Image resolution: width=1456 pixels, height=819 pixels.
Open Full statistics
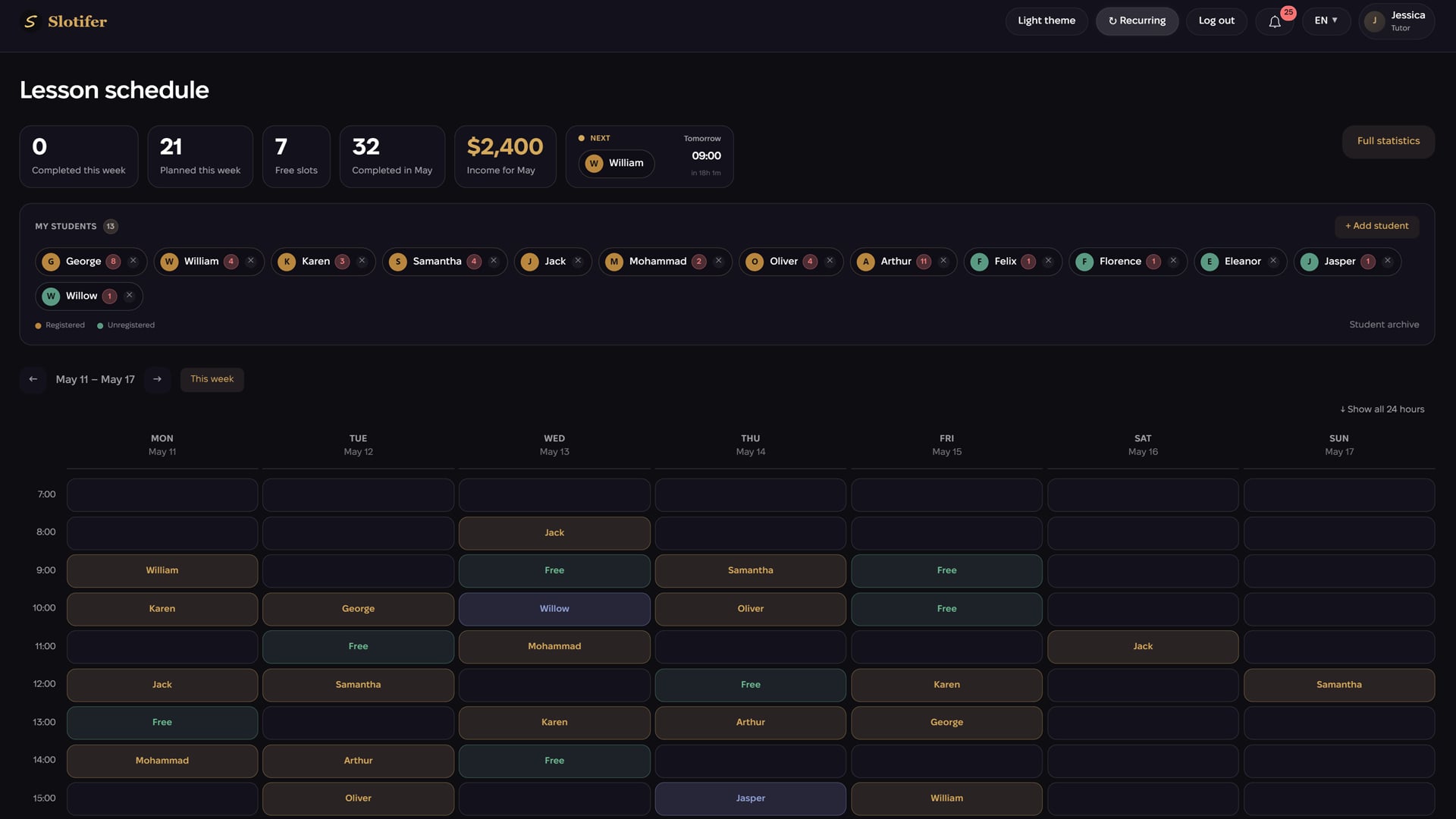1388,142
